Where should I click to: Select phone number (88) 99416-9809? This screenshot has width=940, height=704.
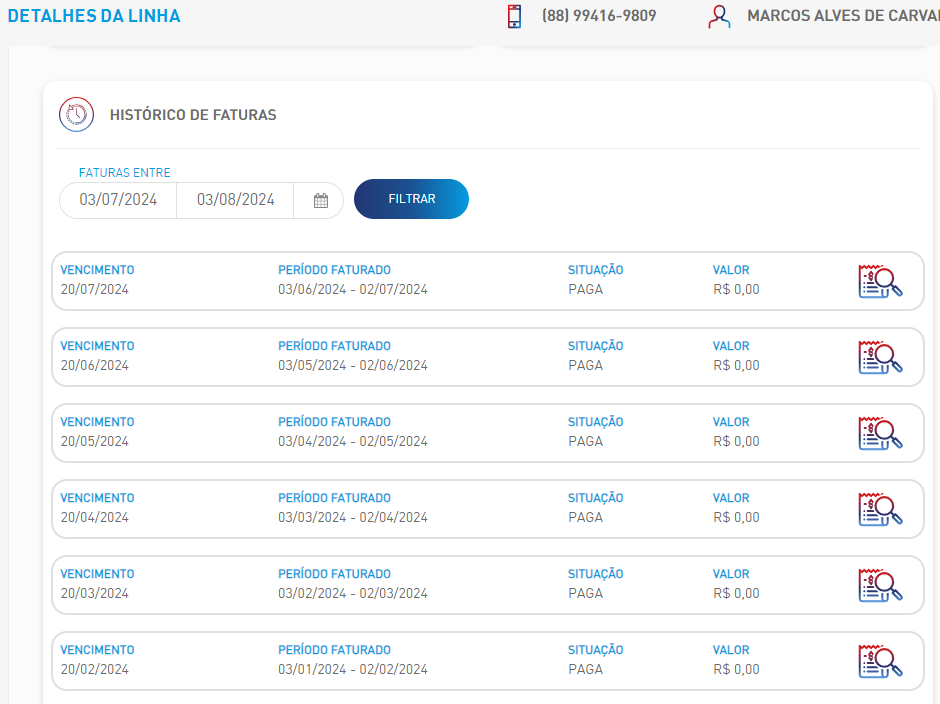(x=599, y=16)
